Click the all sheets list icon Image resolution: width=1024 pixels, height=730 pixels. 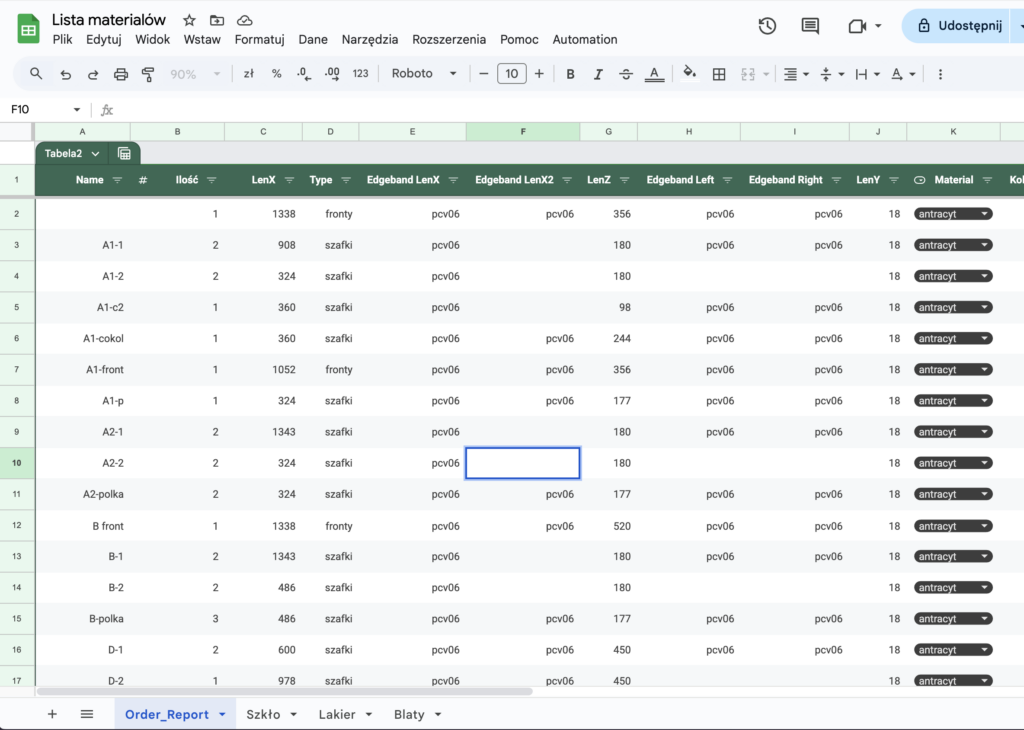tap(87, 714)
